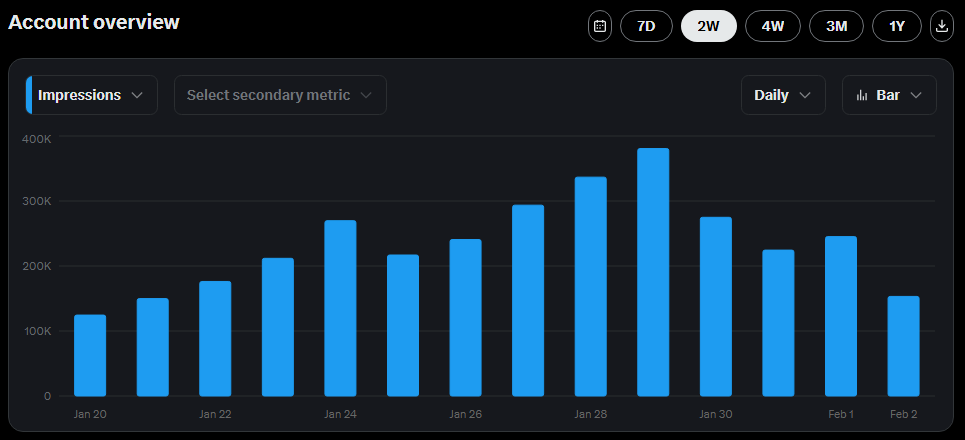Click the Jan 24 bar
The height and width of the screenshot is (440, 965).
(340, 308)
